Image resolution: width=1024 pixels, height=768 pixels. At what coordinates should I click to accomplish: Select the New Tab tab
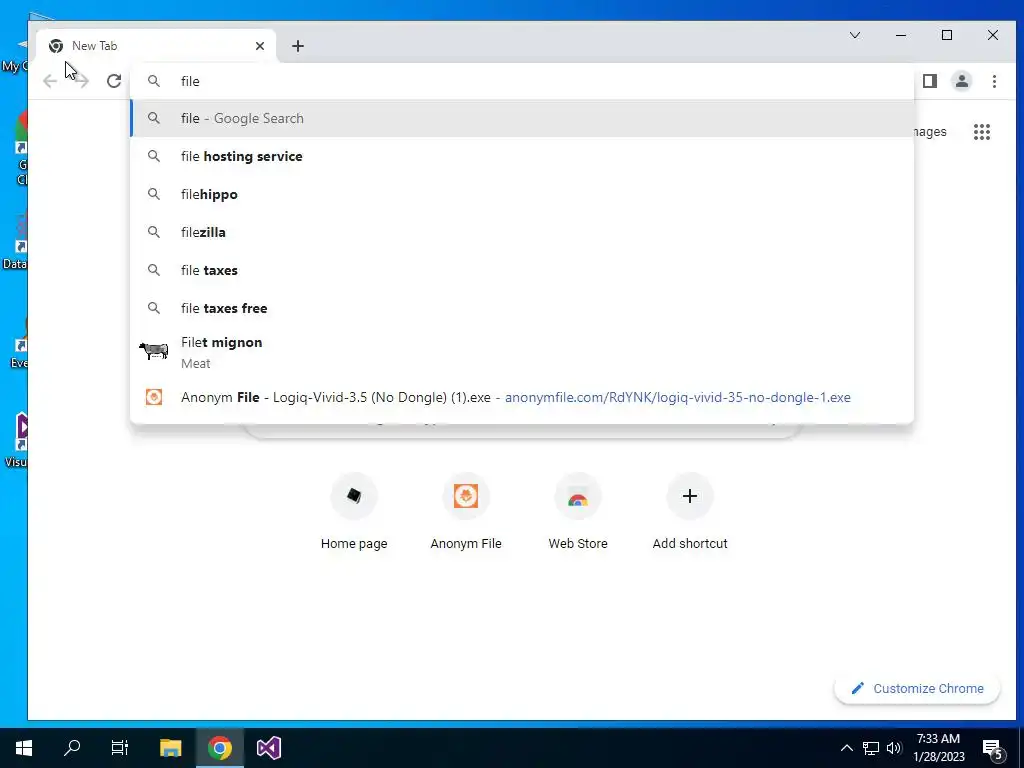[156, 46]
